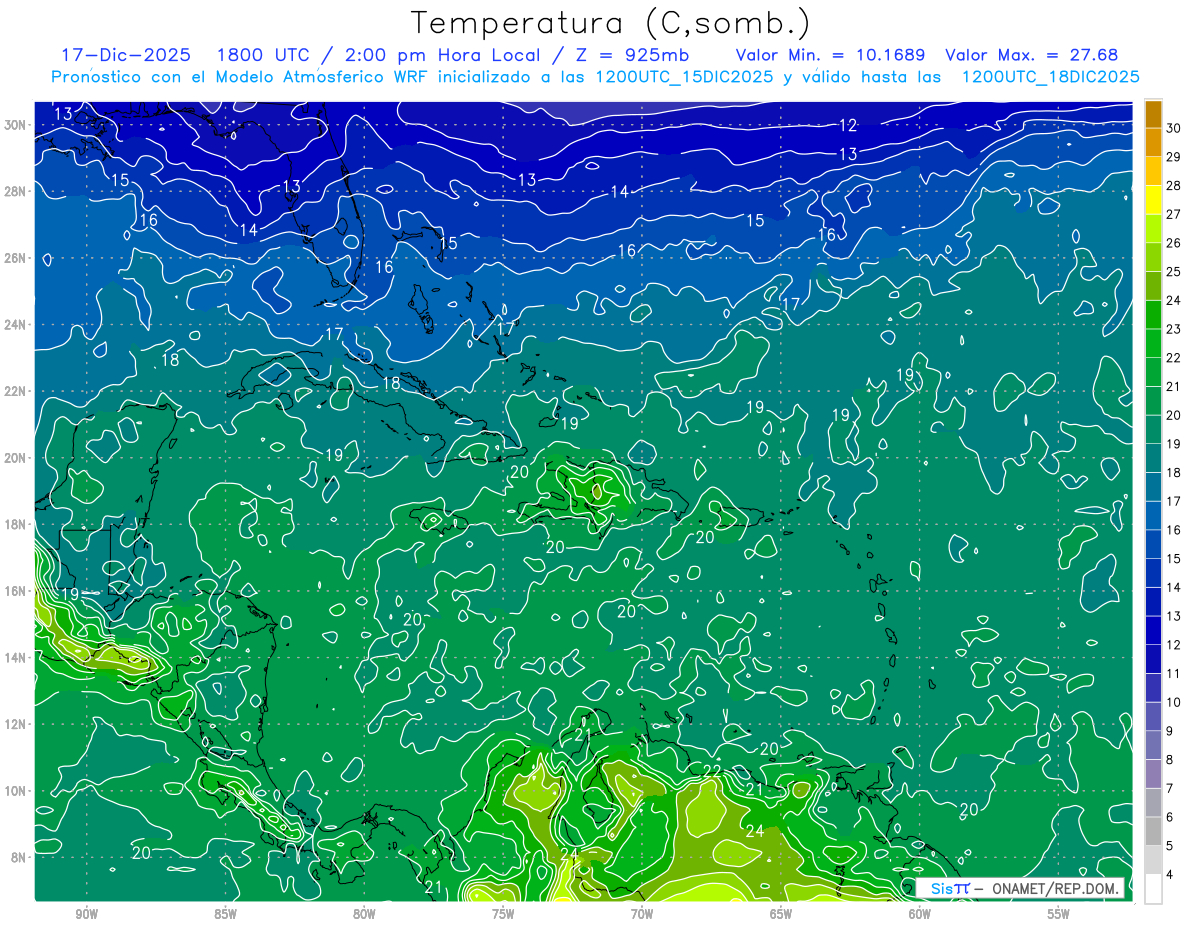The height and width of the screenshot is (927, 1200).
Task: Click the colorbar label '5'
Action: [x=1170, y=846]
